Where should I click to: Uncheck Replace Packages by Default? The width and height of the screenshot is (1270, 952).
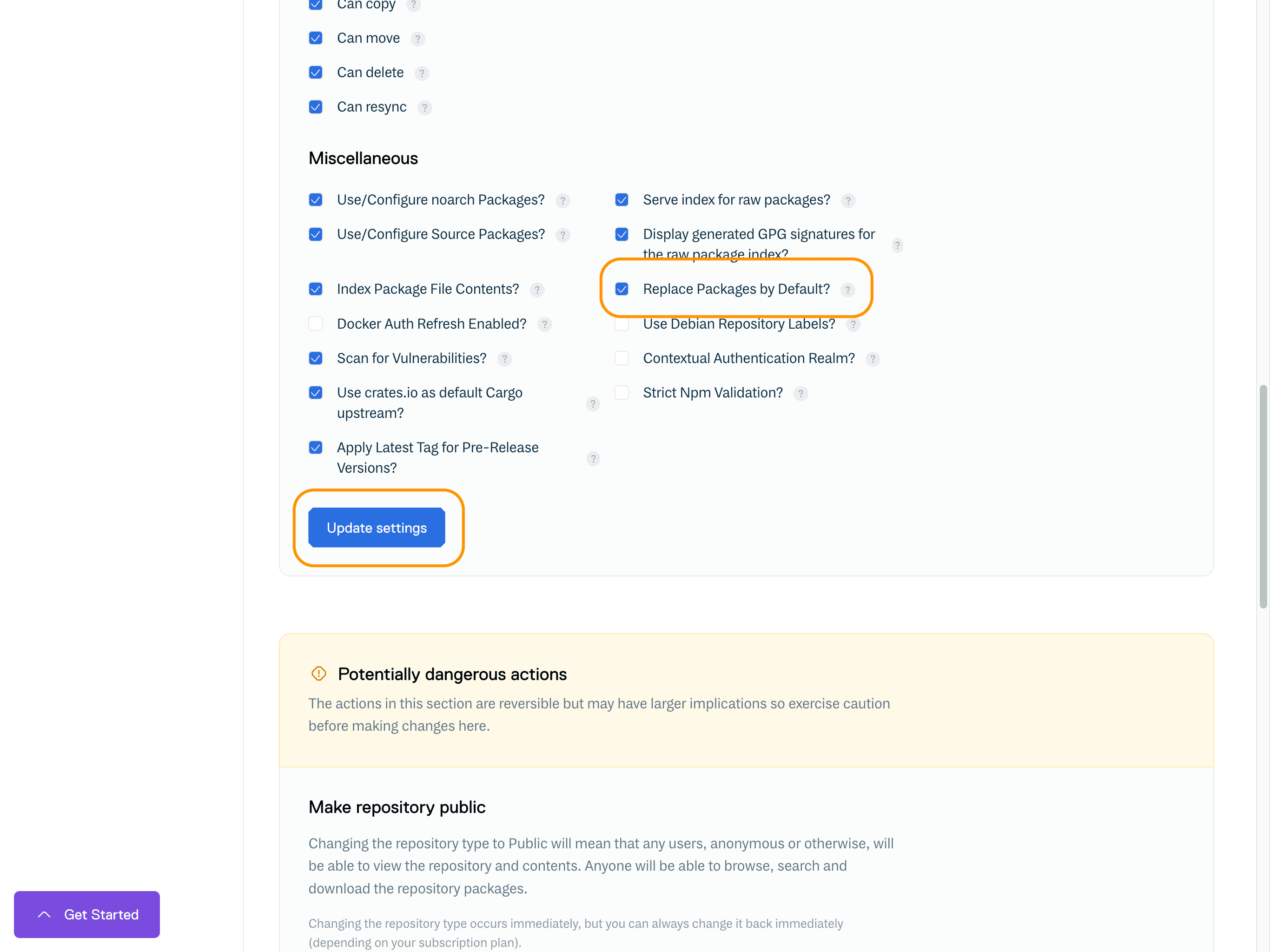(x=622, y=289)
